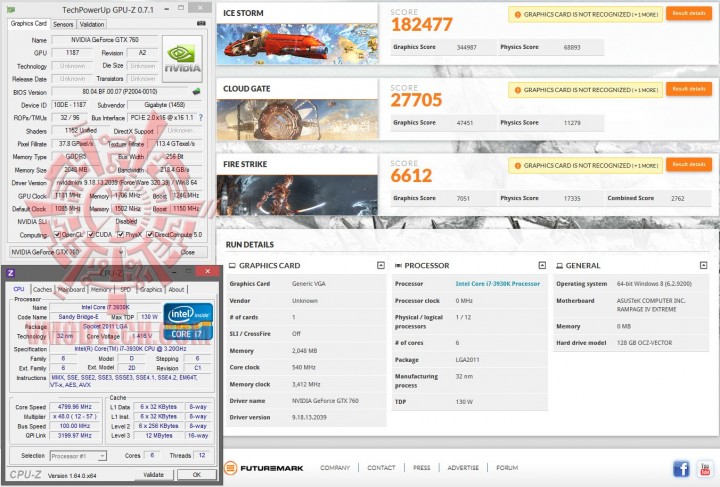This screenshot has width=720, height=487.
Task: Click Result details for Fire Strike
Action: (689, 164)
